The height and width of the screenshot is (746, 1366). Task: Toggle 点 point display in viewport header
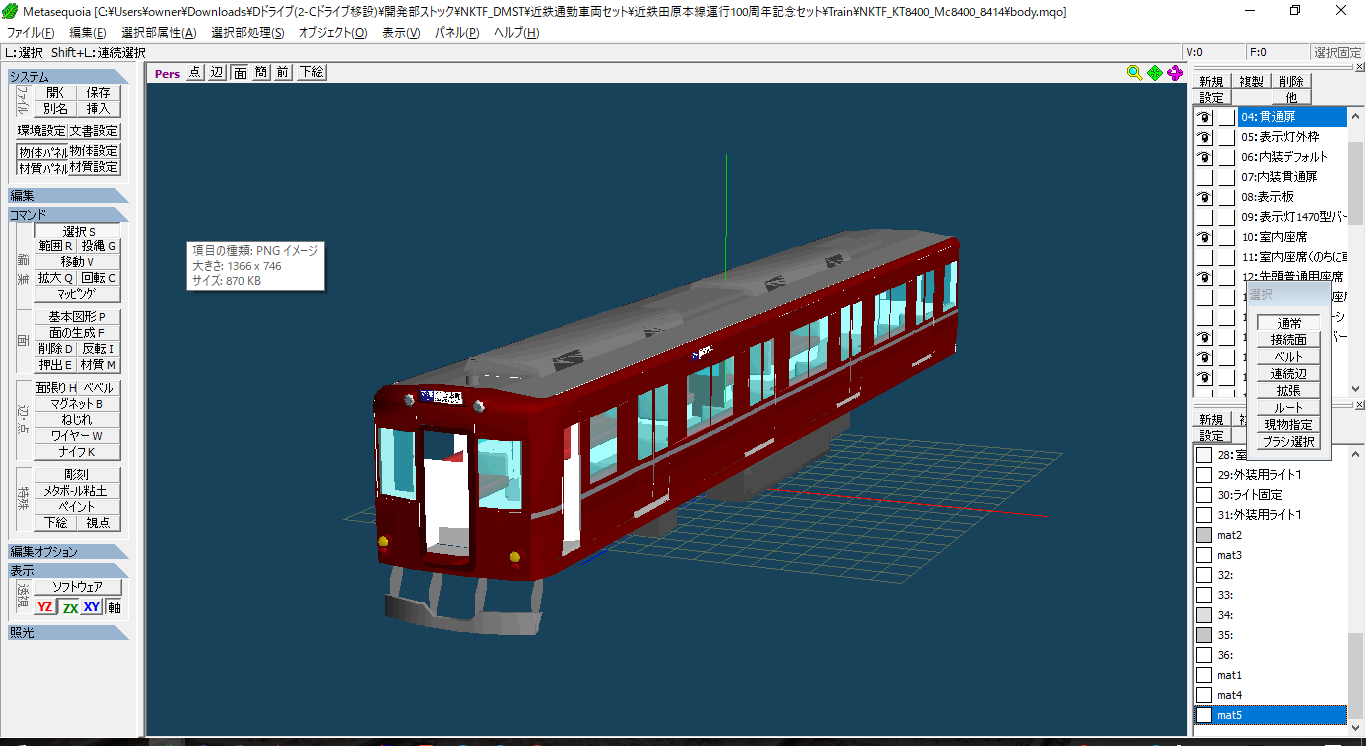click(x=194, y=72)
